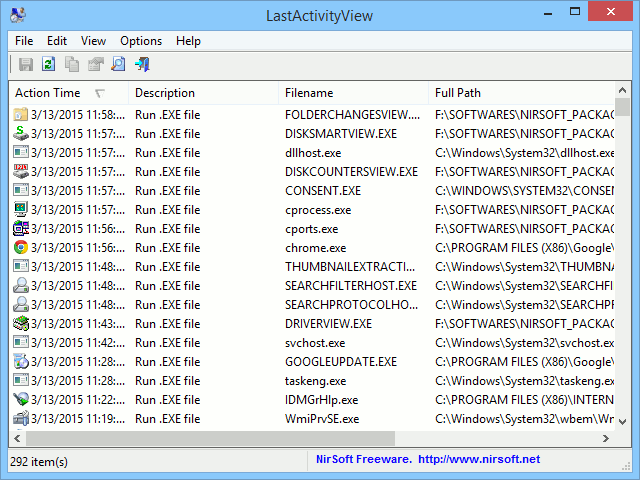Click the DISKSMARTVIEW.EXE row icon
Image resolution: width=640 pixels, height=480 pixels.
pos(21,133)
